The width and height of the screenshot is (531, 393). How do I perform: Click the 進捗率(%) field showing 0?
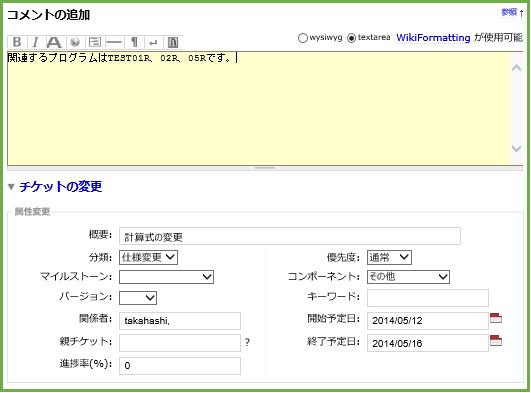(180, 366)
